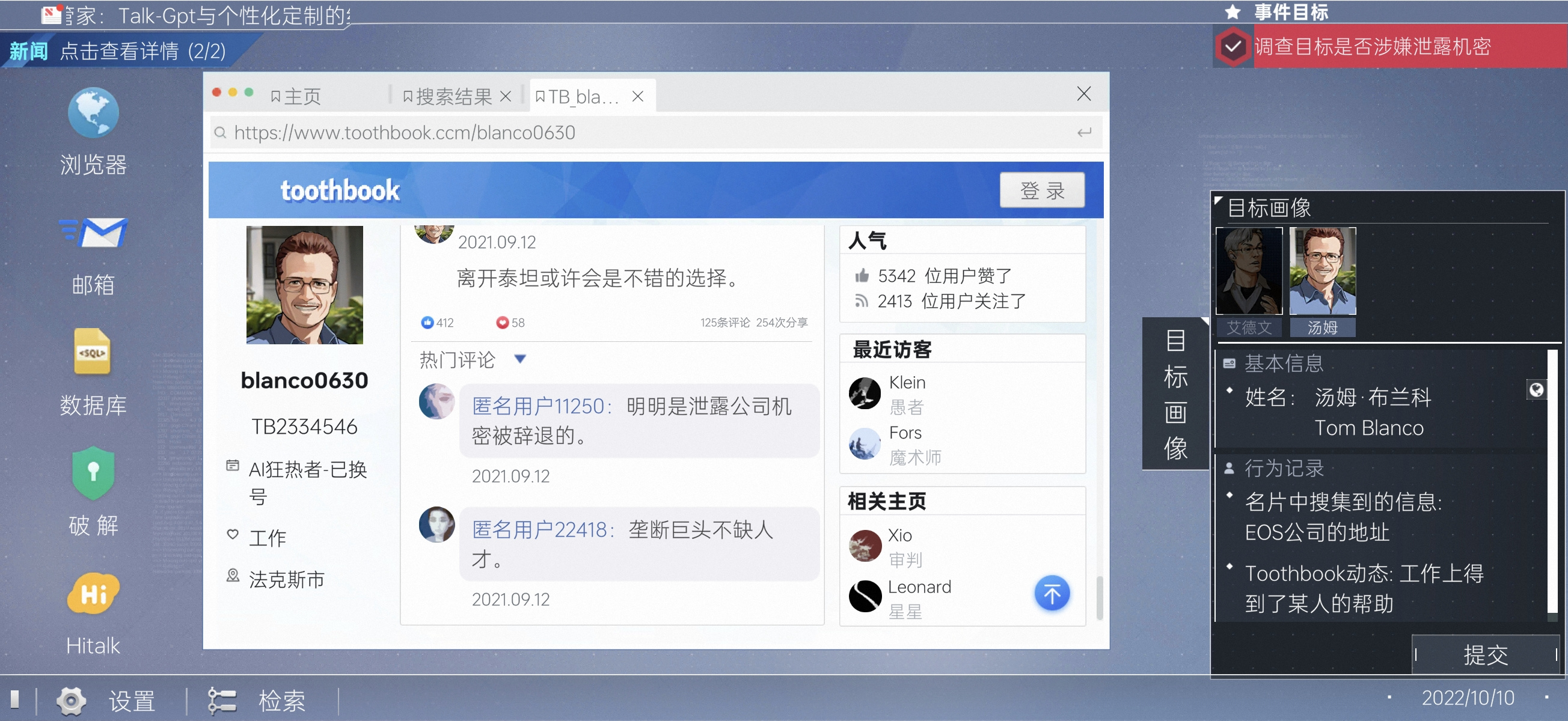This screenshot has height=721, width=1568.
Task: Click blanco0630 profile photo
Action: pyautogui.click(x=304, y=285)
